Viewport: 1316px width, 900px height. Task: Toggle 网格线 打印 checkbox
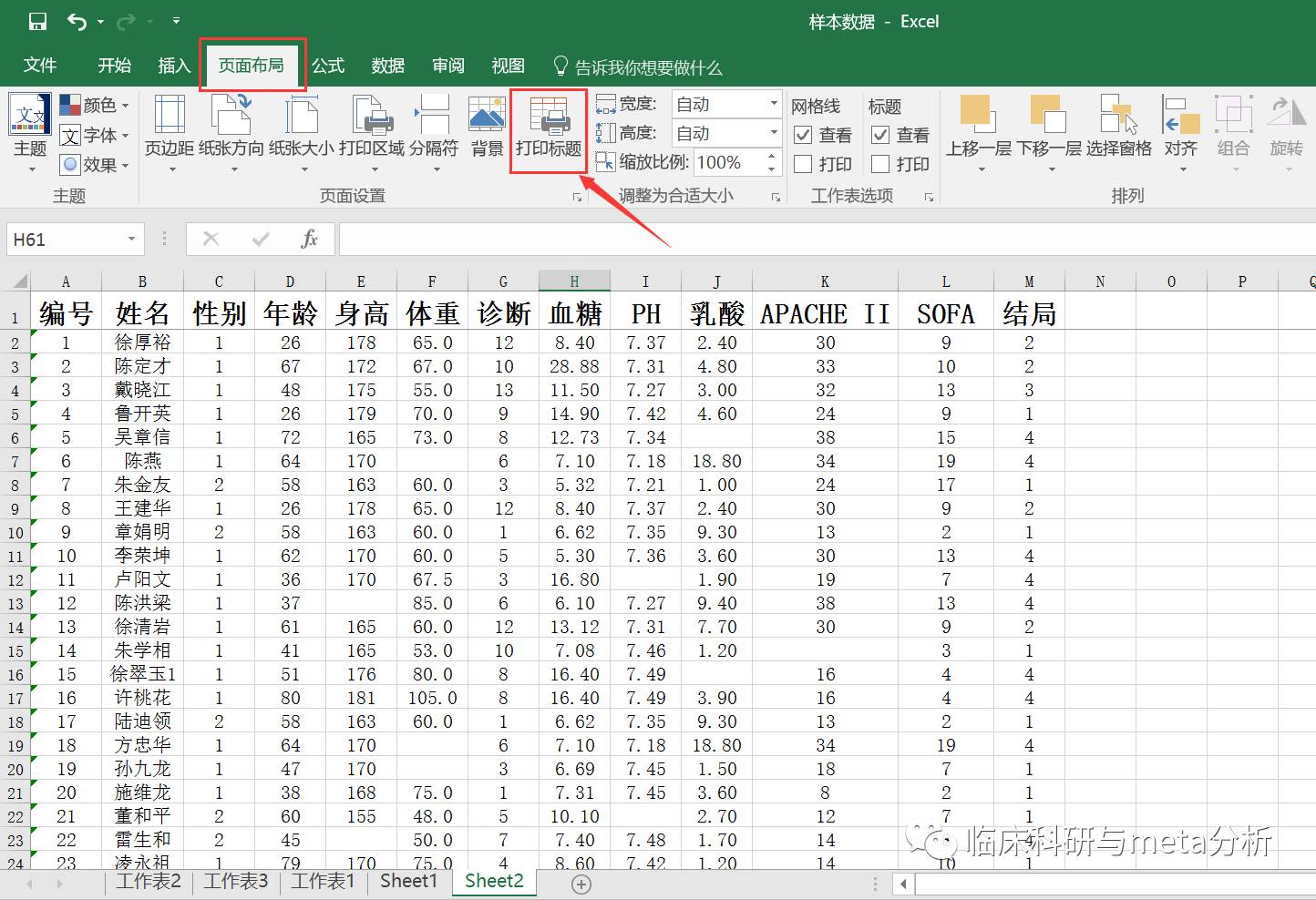coord(803,164)
